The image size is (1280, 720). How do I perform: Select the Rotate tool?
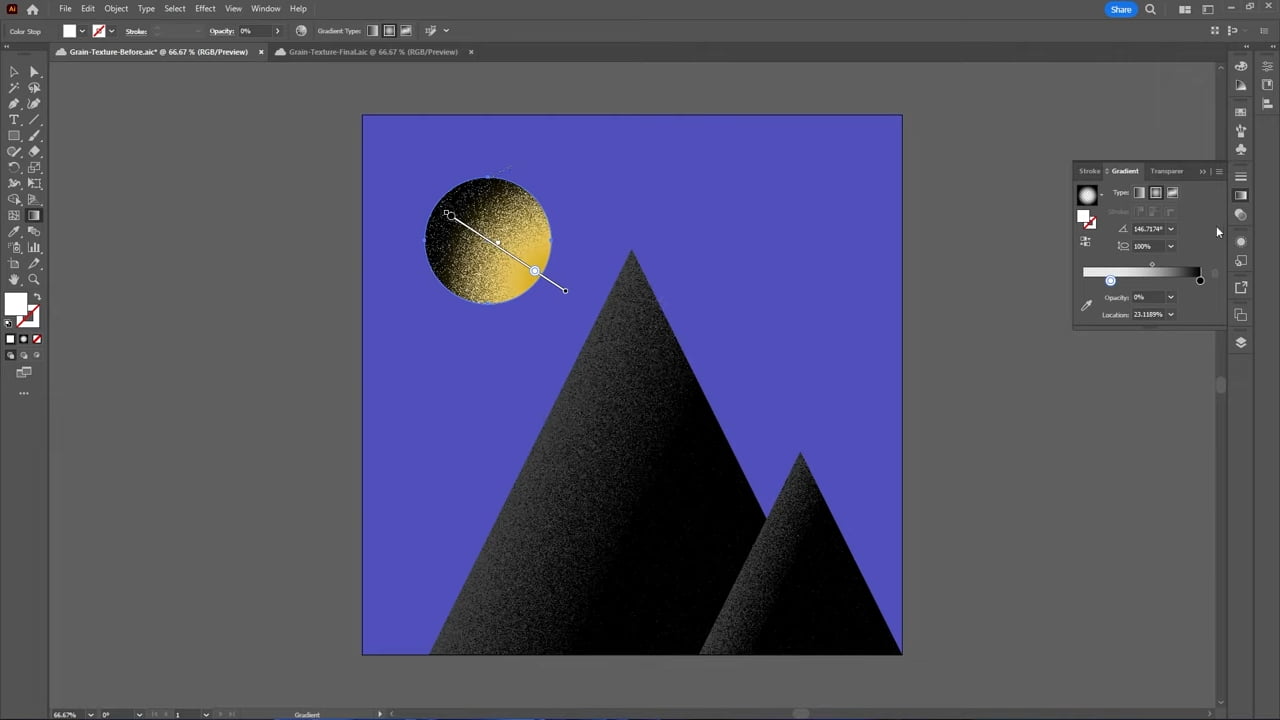point(13,165)
